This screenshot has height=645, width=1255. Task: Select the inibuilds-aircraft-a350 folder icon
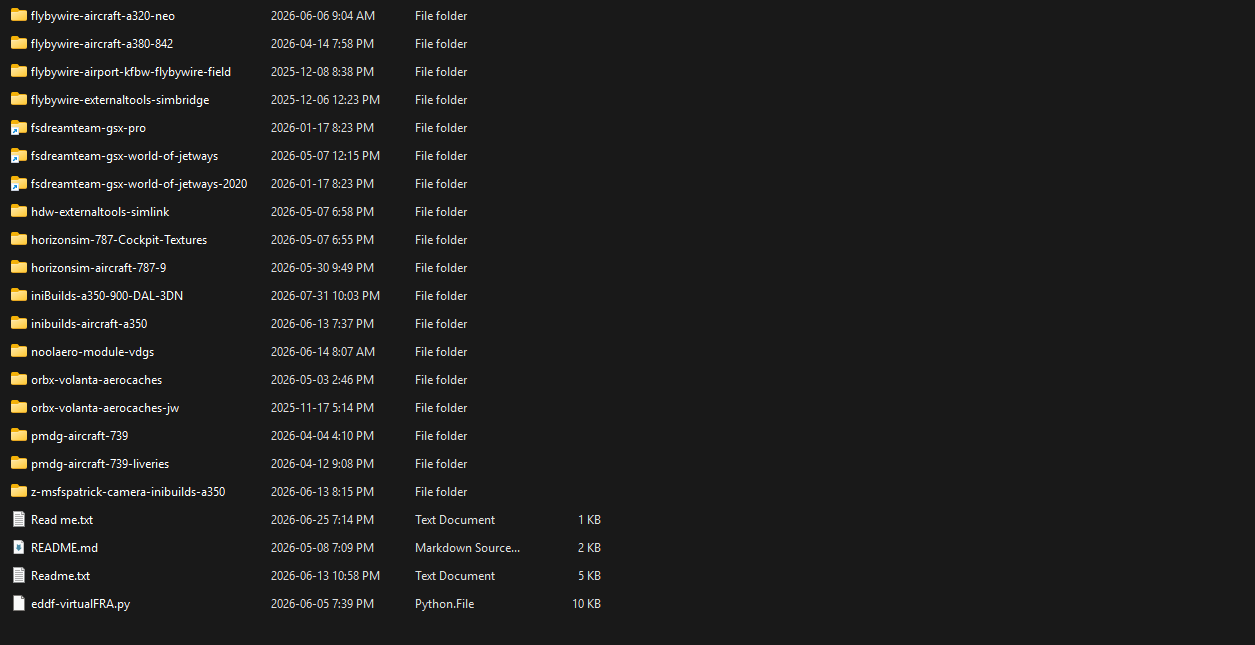pos(18,323)
